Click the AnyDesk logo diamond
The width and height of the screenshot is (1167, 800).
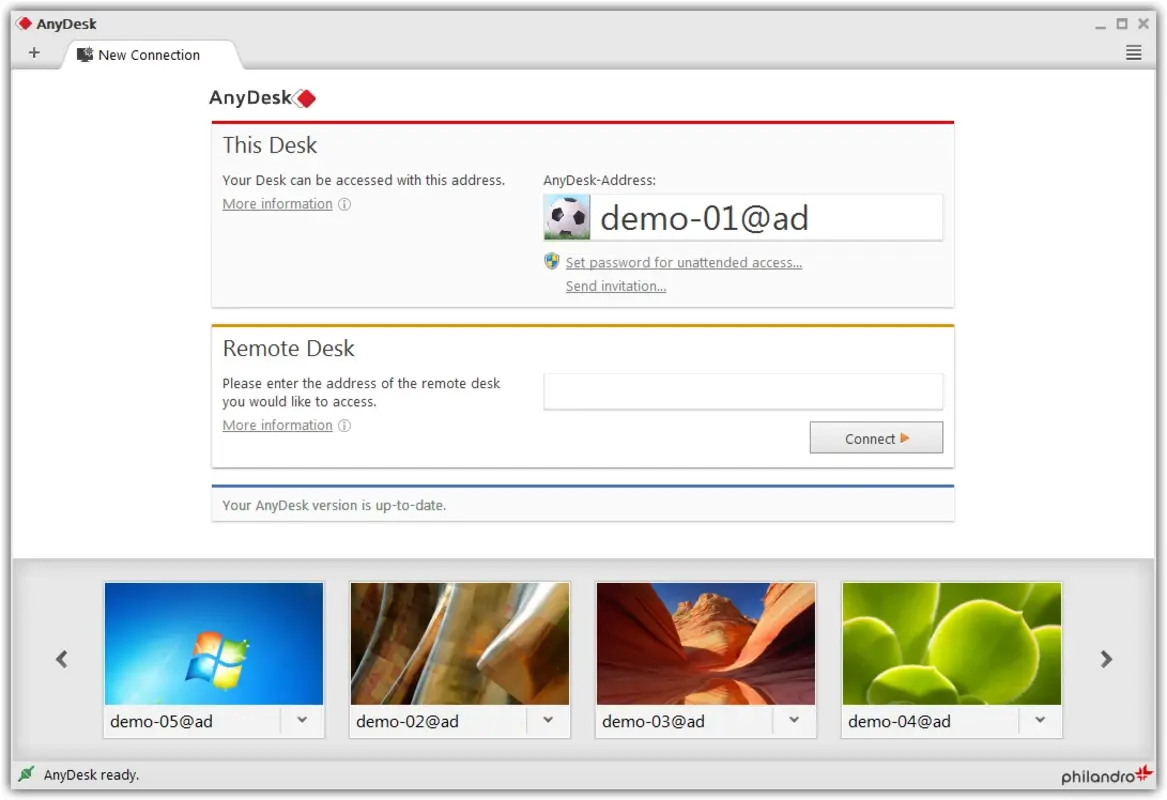(x=305, y=97)
